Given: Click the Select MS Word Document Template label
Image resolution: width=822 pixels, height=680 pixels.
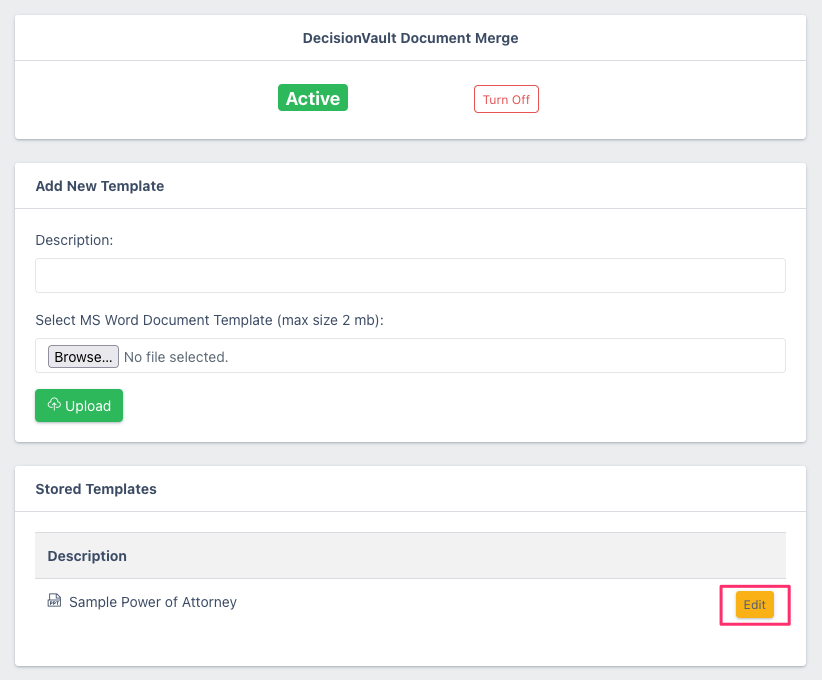Looking at the screenshot, I should tap(210, 320).
